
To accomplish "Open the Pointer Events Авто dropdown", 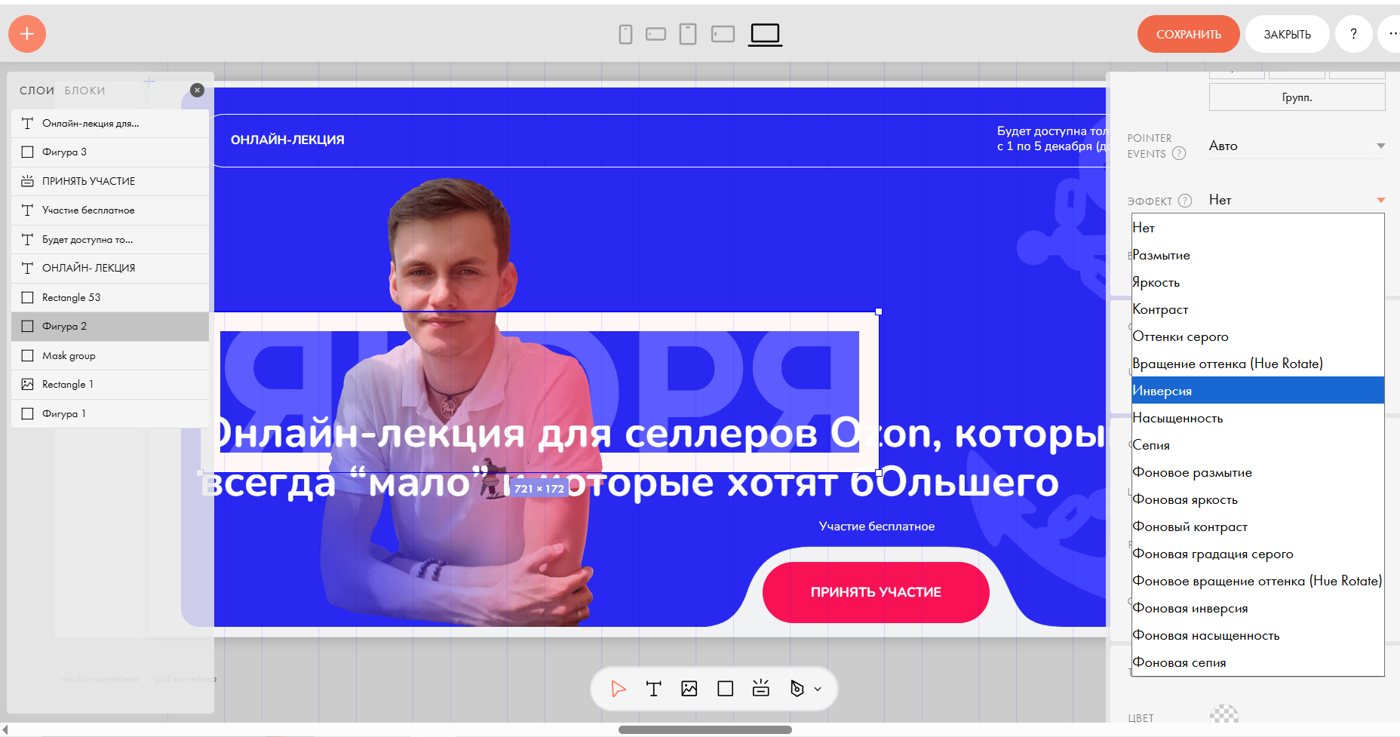I will [x=1297, y=146].
